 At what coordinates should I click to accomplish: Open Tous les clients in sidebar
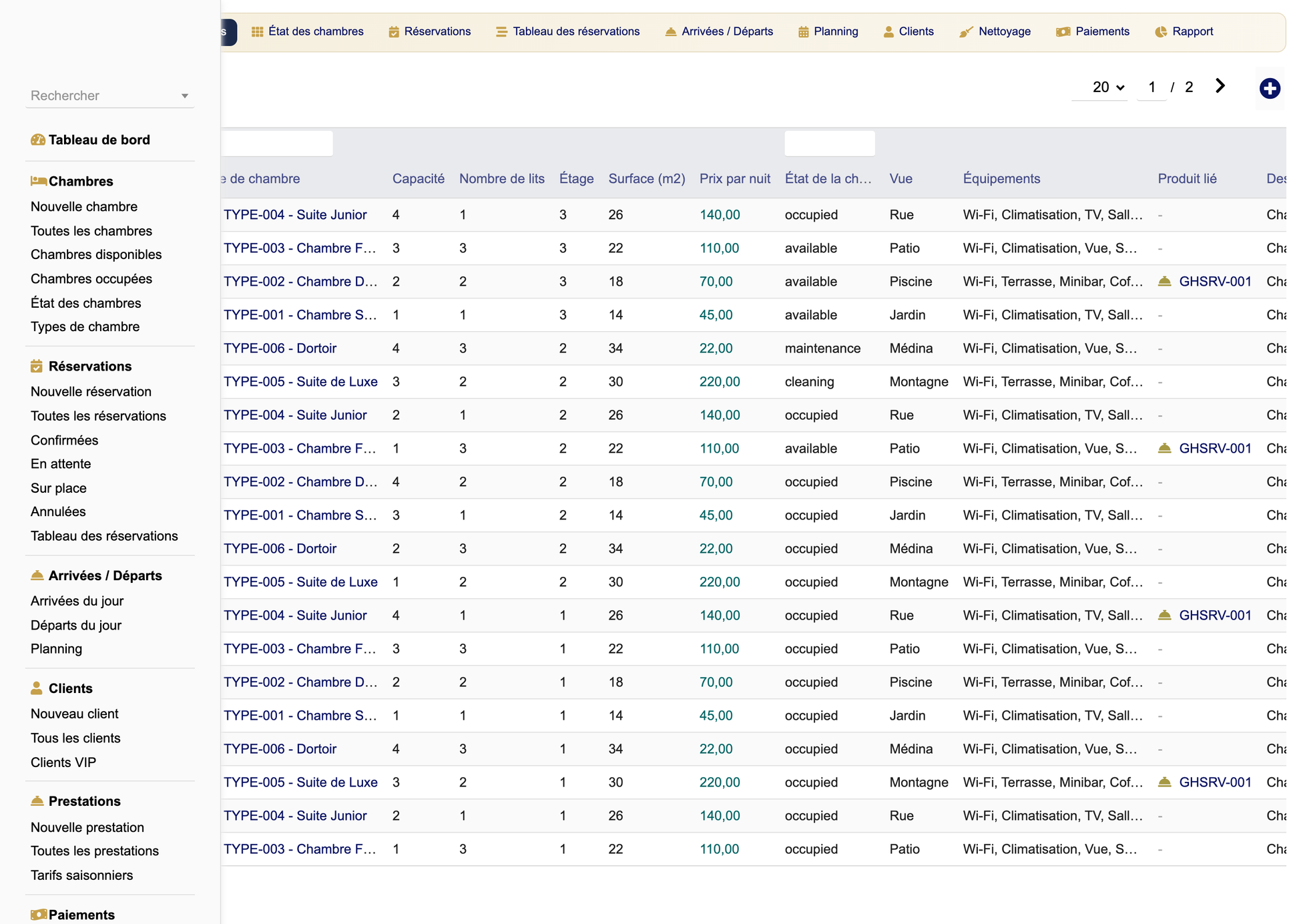75,738
